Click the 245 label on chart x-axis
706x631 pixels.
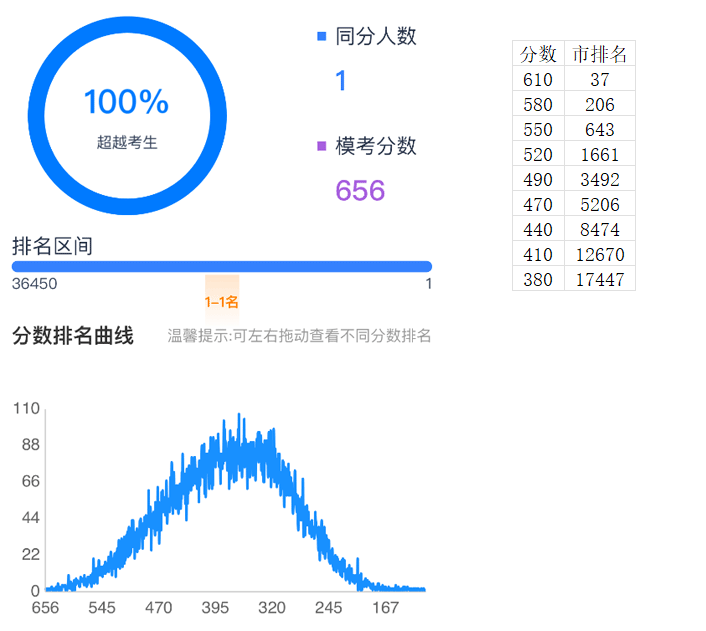328,607
